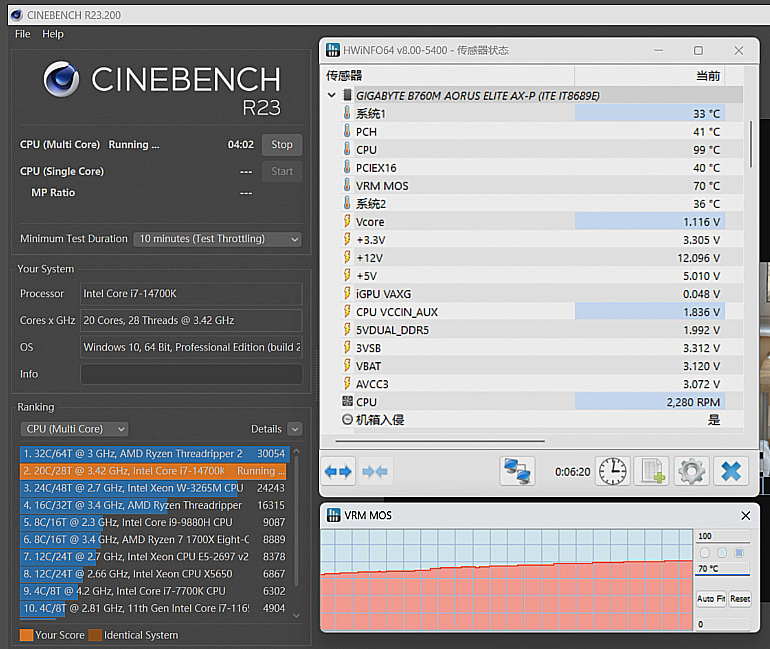
Task: Click the collapse-columns faded arrows icon
Action: [375, 471]
